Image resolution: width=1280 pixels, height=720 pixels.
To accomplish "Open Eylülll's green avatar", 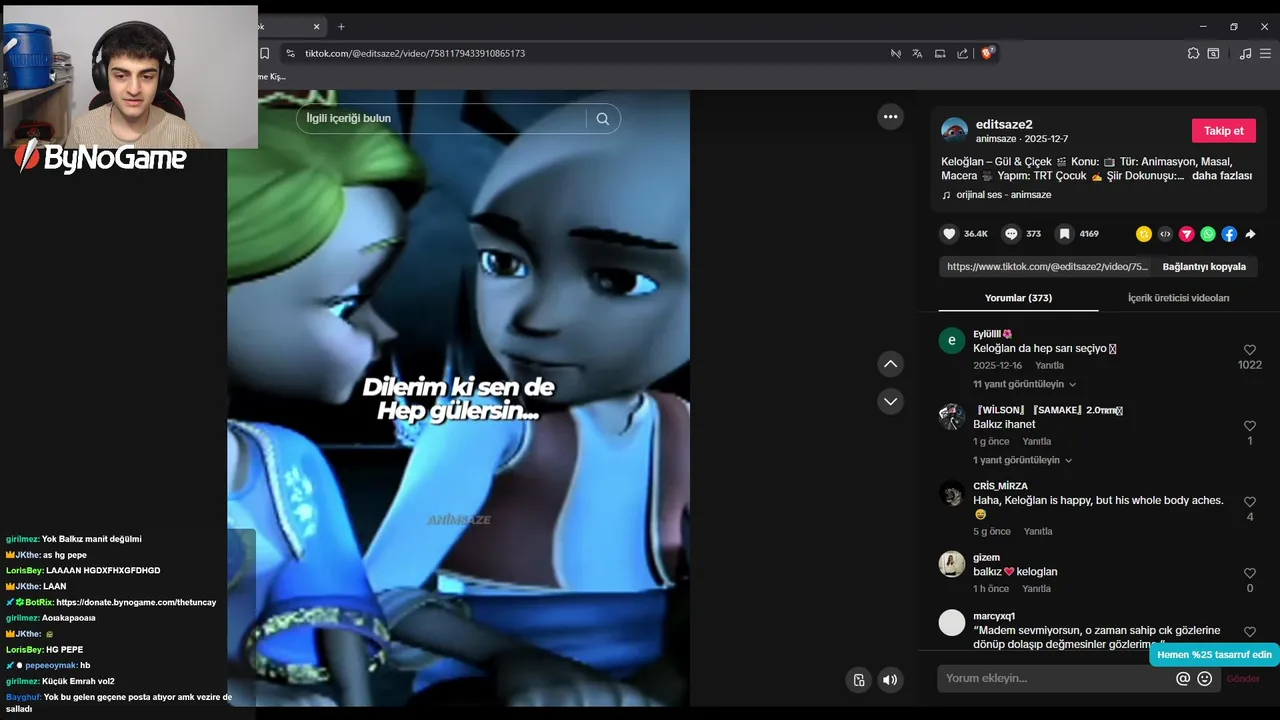I will point(952,341).
